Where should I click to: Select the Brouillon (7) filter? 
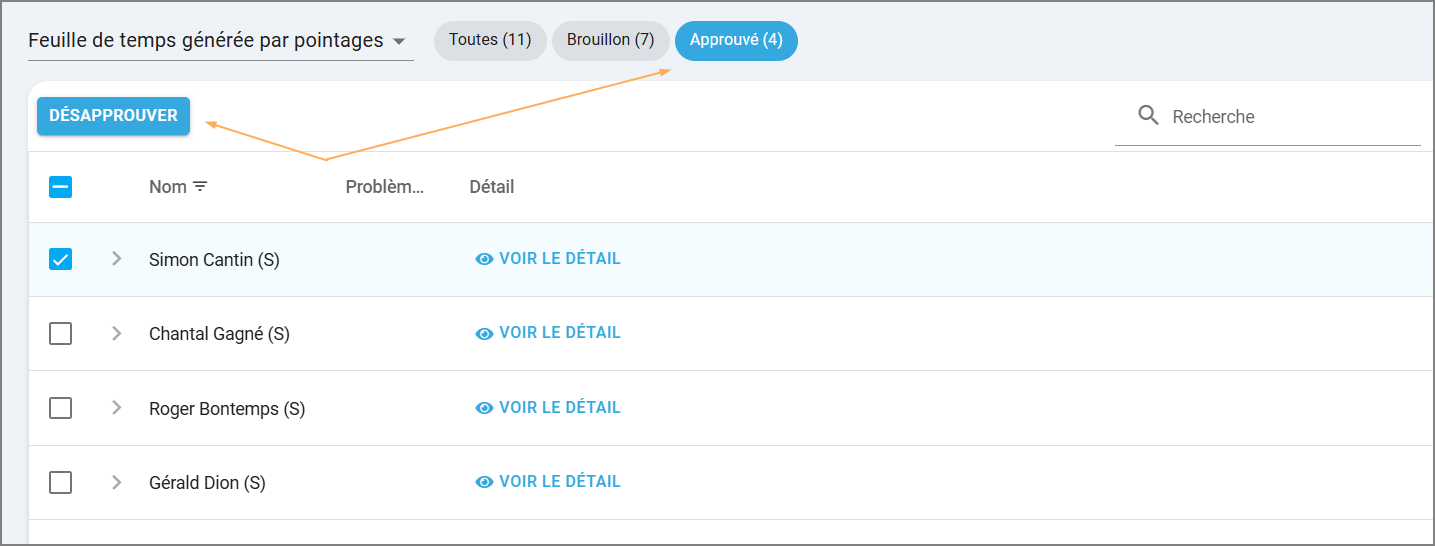click(x=610, y=40)
